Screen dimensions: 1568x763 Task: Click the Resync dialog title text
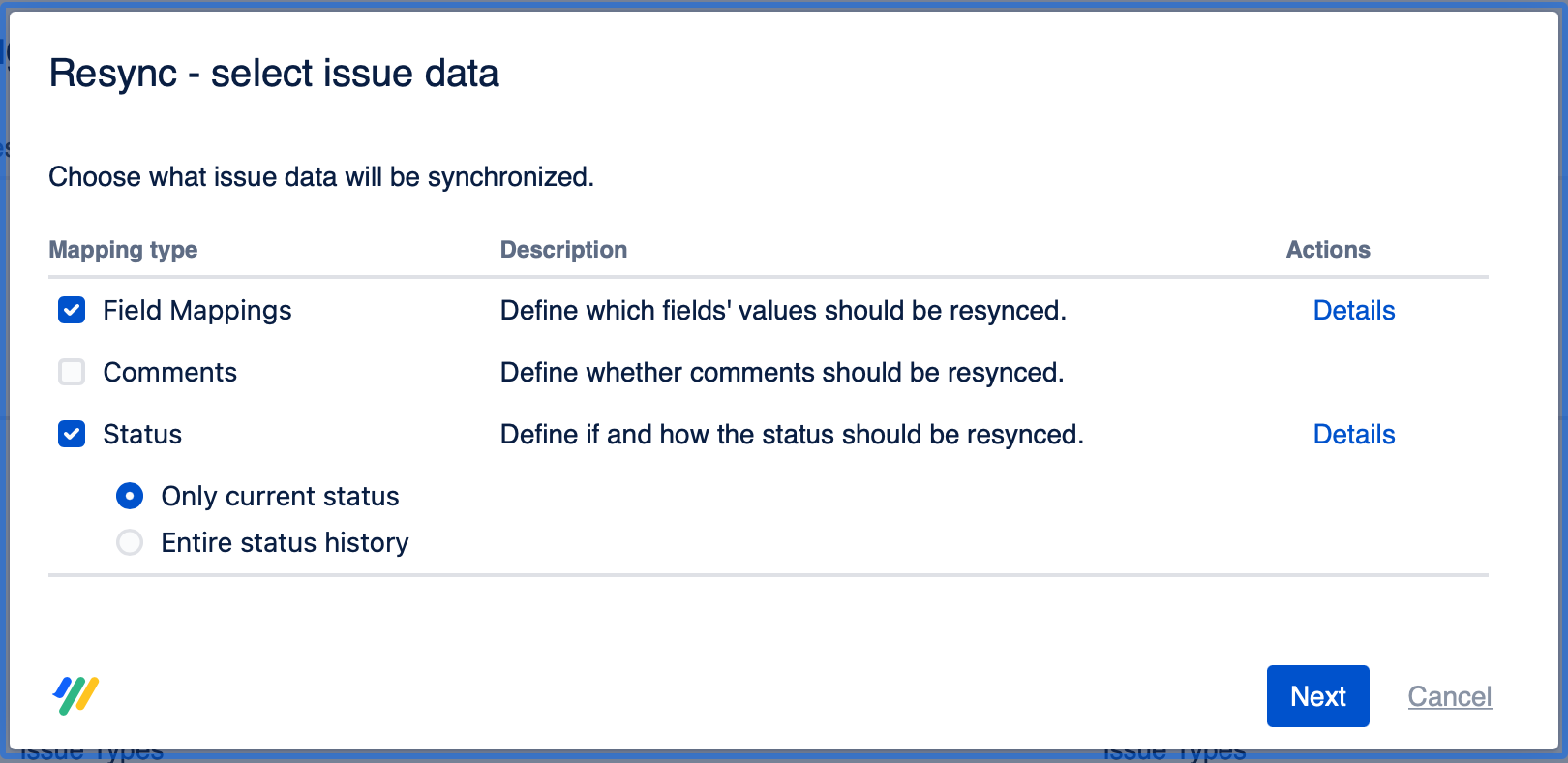(x=274, y=74)
